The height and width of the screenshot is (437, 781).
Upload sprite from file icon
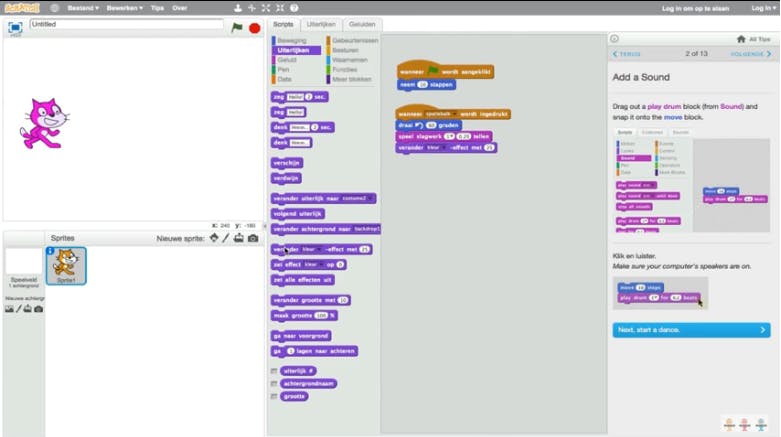click(x=239, y=238)
